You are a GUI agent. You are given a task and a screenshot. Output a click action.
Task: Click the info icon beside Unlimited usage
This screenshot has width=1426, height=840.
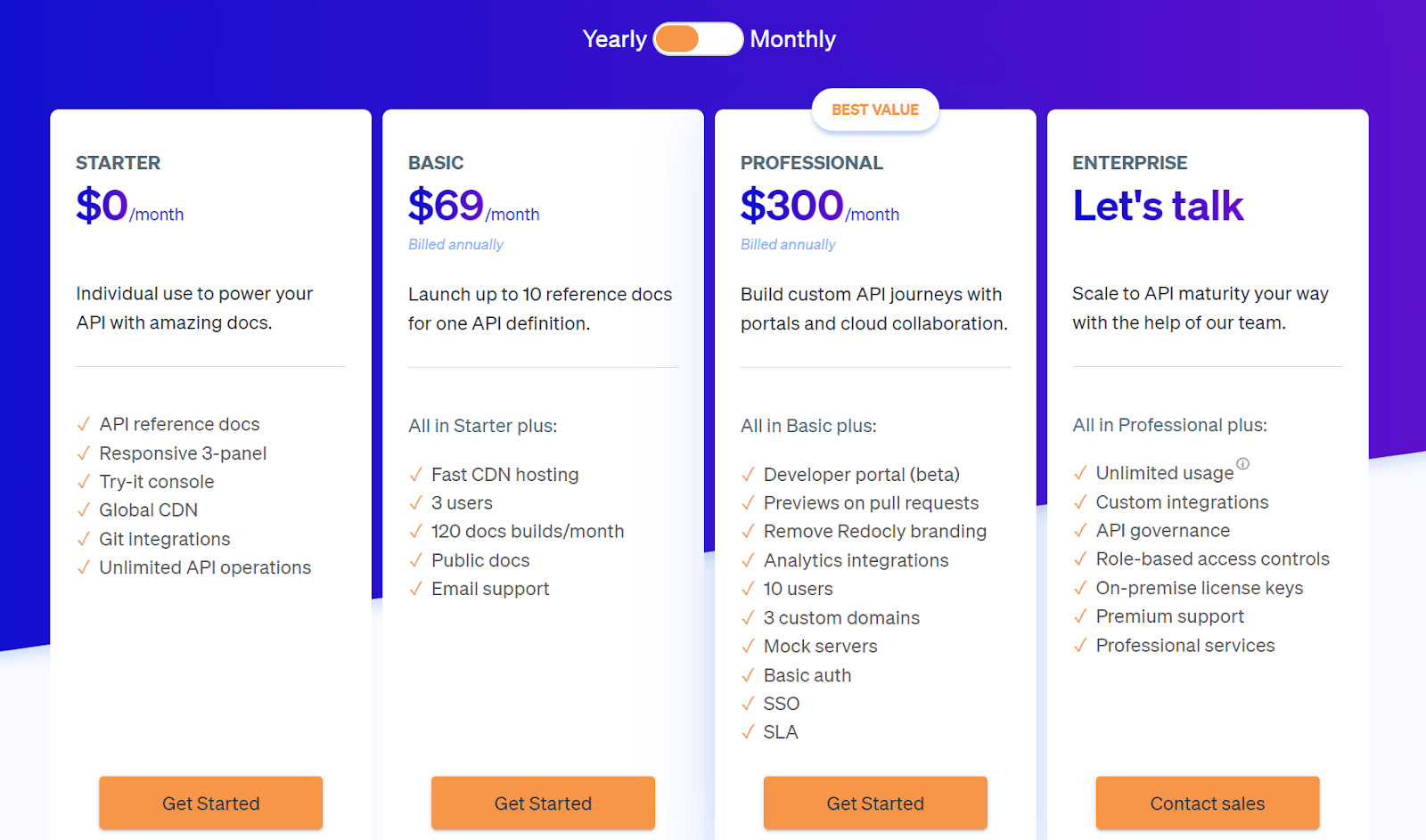pos(1242,464)
